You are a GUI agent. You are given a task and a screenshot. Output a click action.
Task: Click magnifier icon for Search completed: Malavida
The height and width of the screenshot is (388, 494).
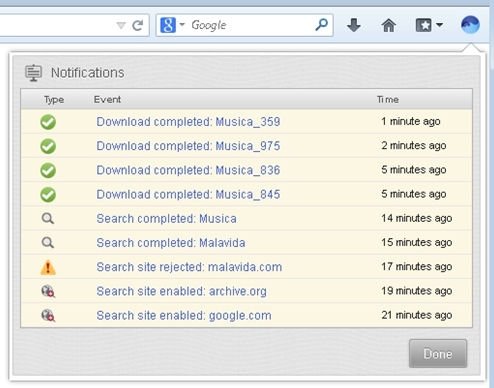coord(48,243)
